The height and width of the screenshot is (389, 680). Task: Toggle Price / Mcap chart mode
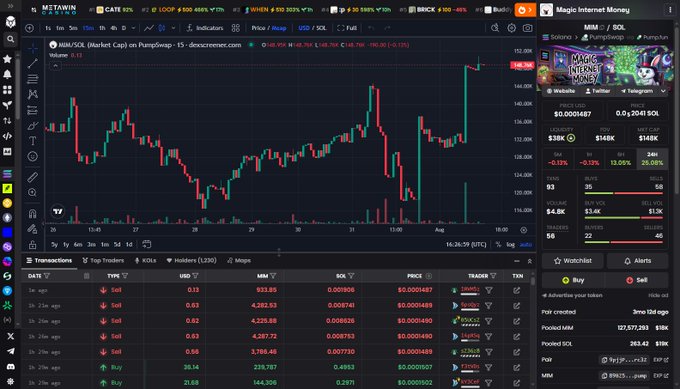pyautogui.click(x=269, y=28)
